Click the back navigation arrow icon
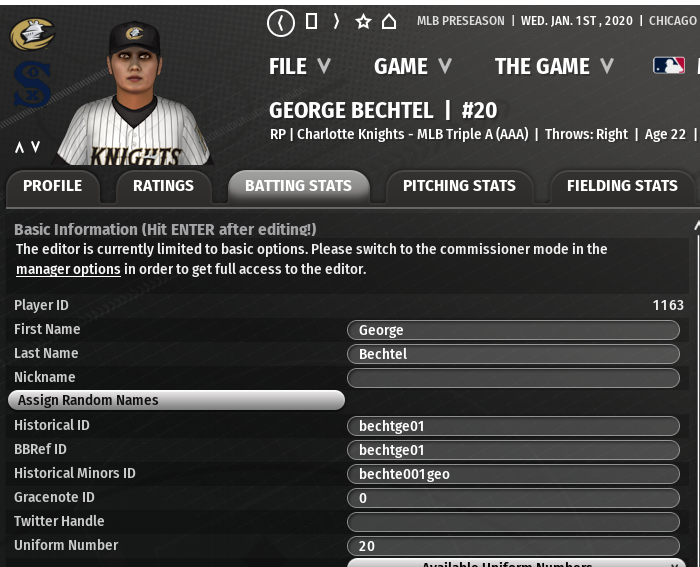 (281, 22)
